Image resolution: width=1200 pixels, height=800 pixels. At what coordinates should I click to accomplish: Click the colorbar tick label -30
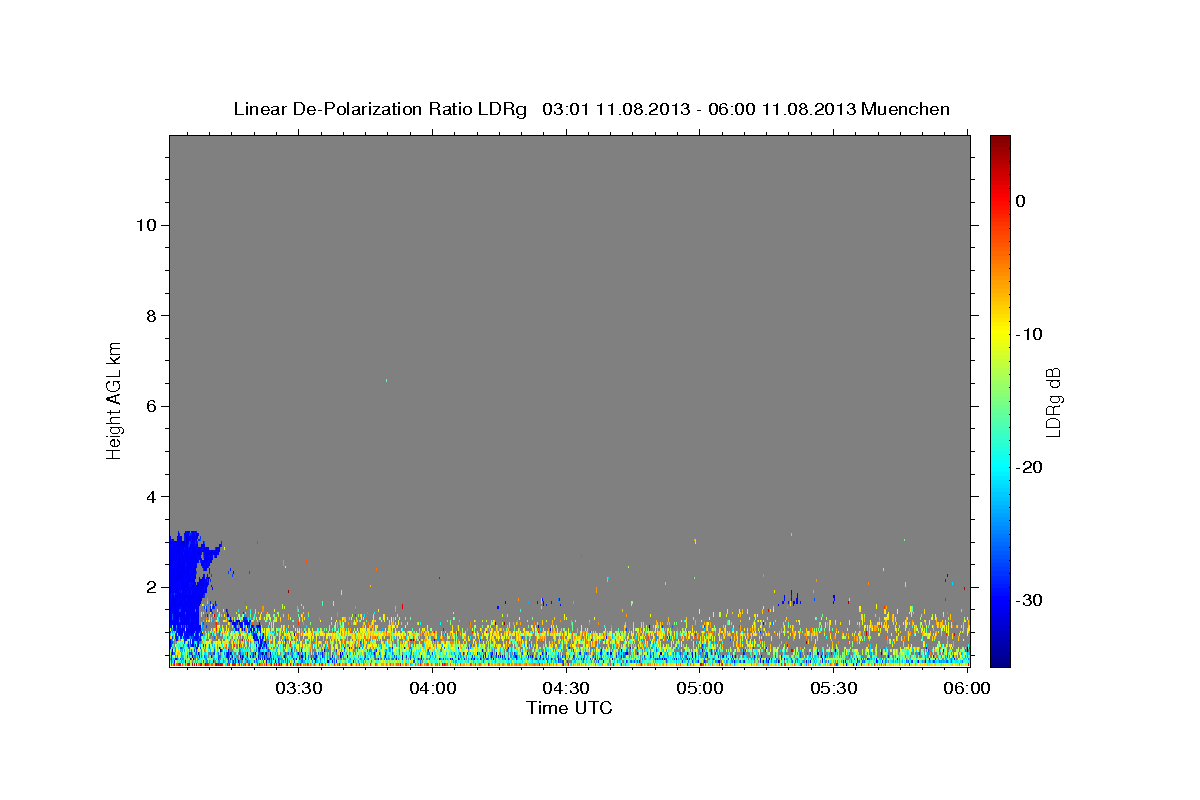tap(1030, 600)
